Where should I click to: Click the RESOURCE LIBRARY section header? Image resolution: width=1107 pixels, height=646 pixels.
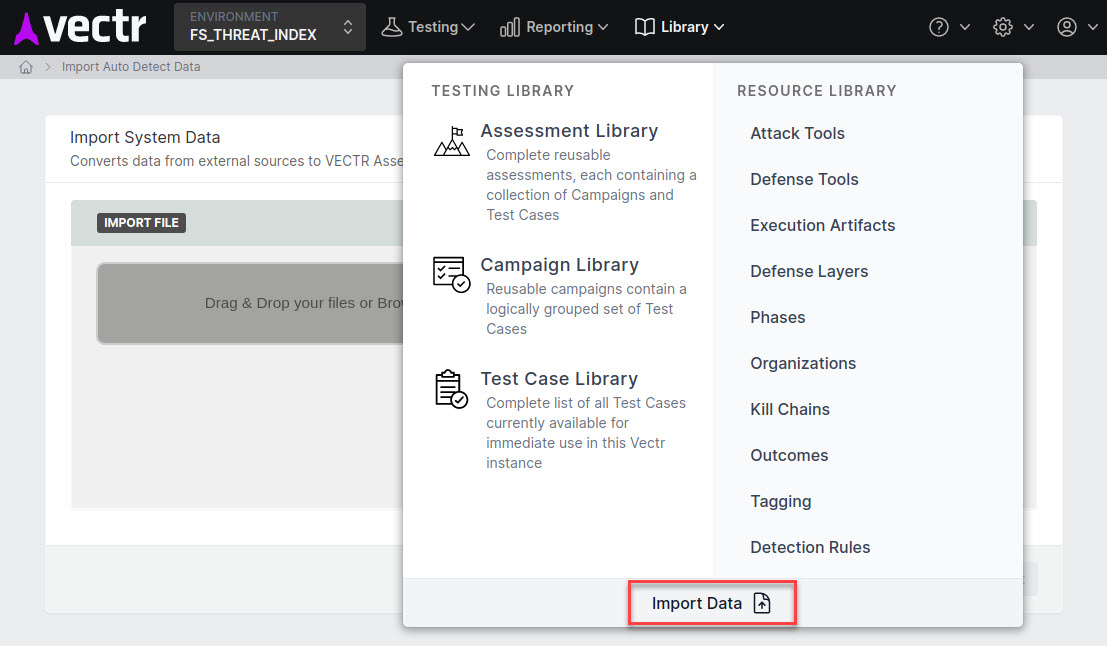pos(817,91)
